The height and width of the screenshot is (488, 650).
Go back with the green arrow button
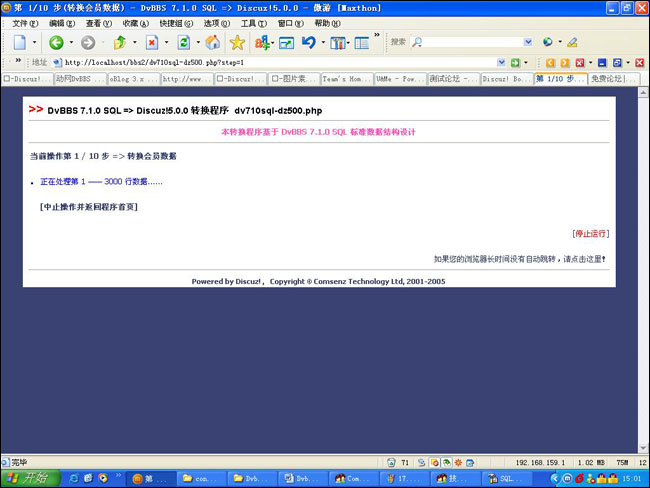[56, 42]
